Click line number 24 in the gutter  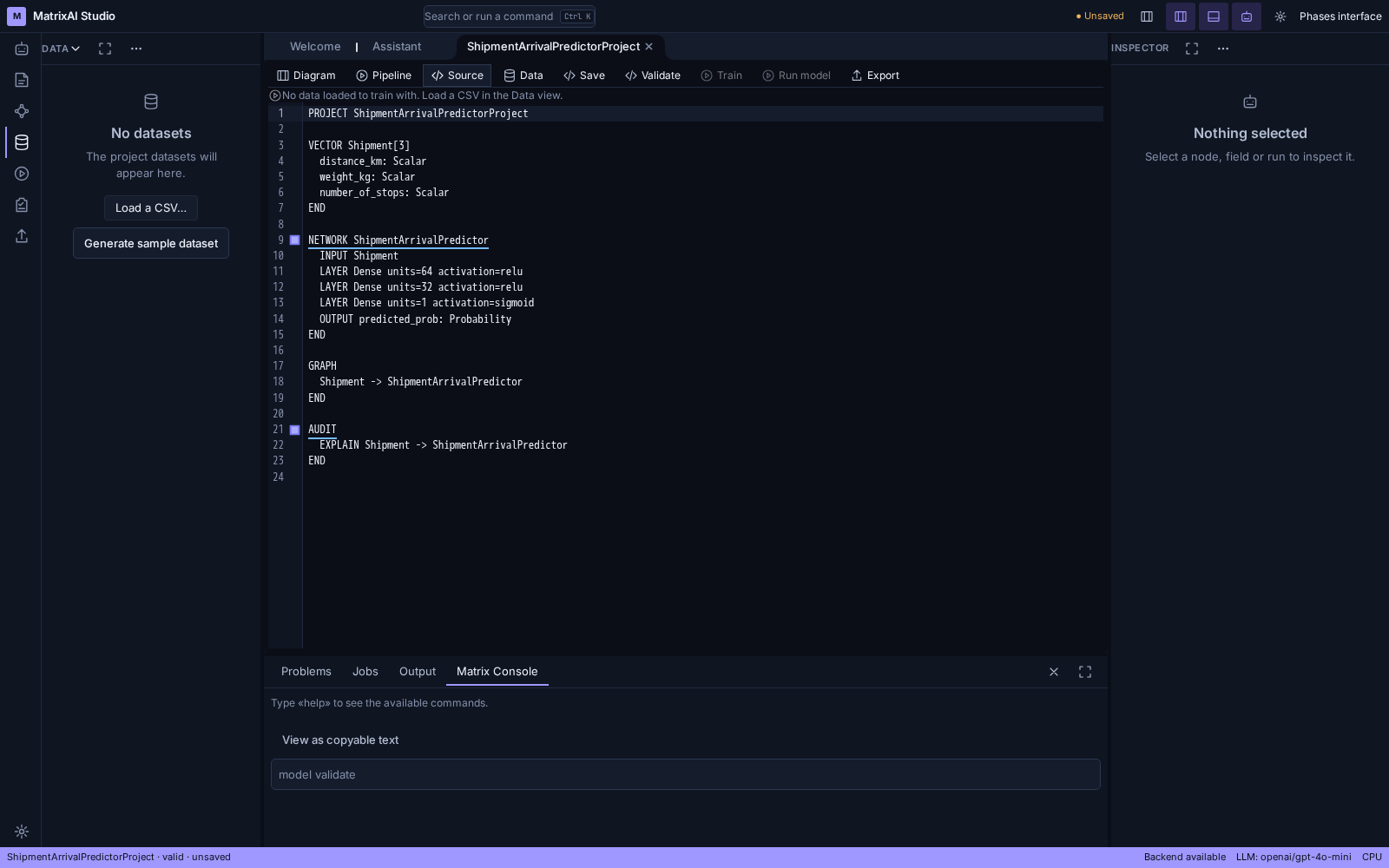click(278, 477)
